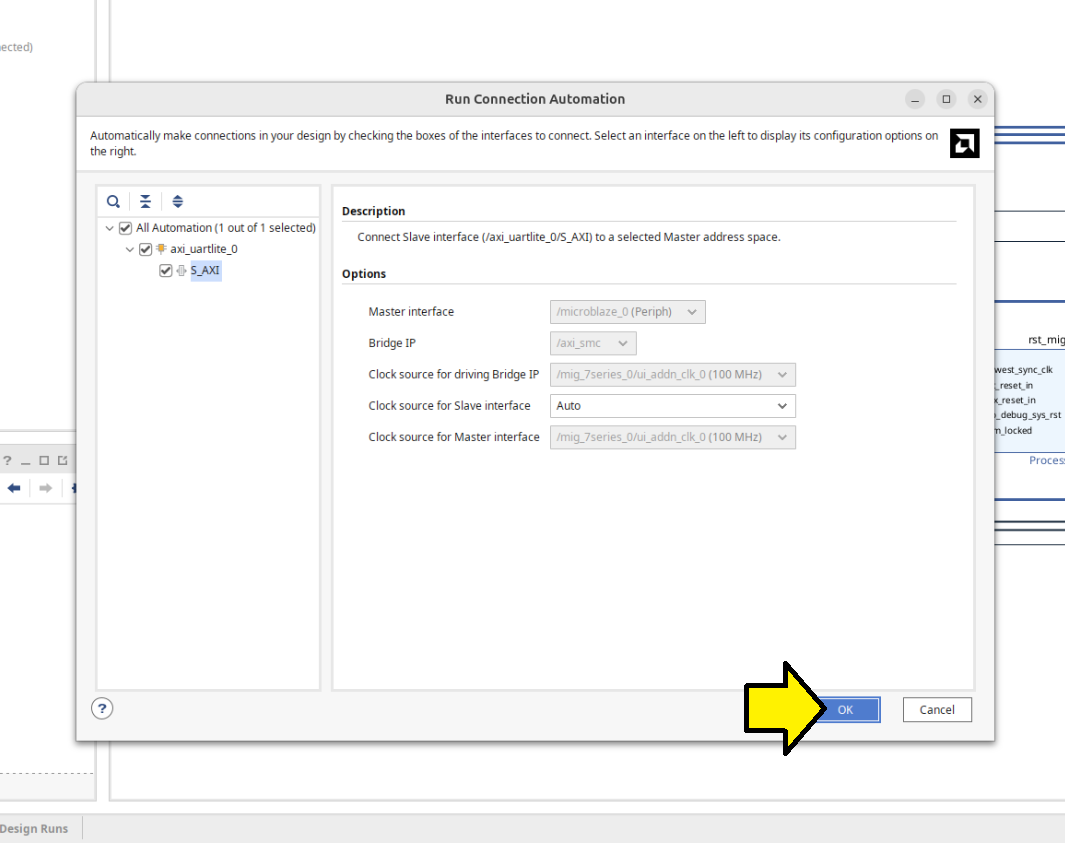Screen dimensions: 1065x858
Task: Toggle the S_AXI interface checkbox
Action: pos(166,270)
